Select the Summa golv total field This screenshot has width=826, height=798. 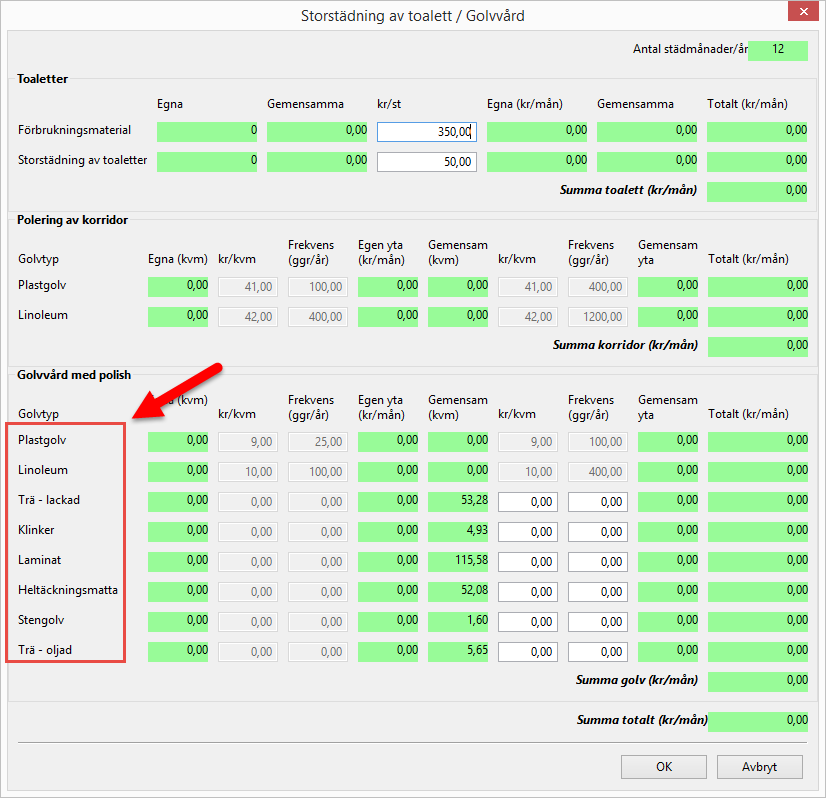point(757,681)
